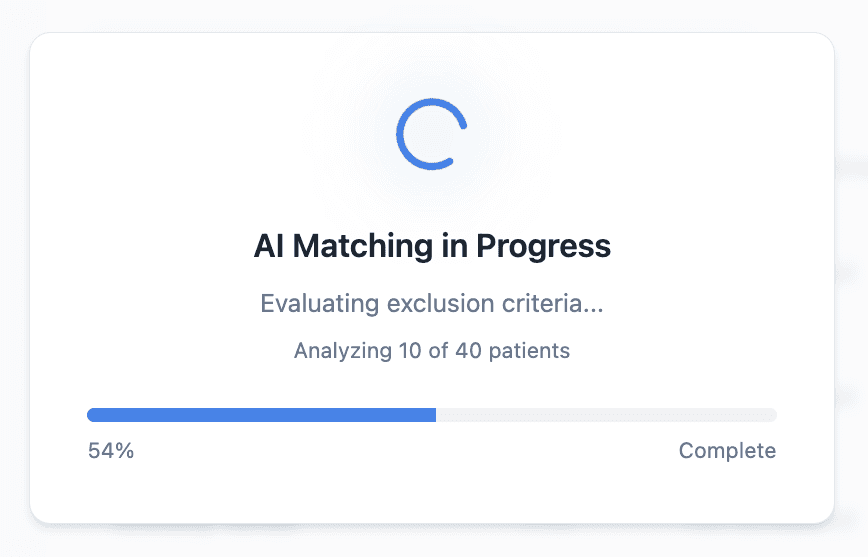868x557 pixels.
Task: Click the 54% progress label
Action: (x=111, y=451)
